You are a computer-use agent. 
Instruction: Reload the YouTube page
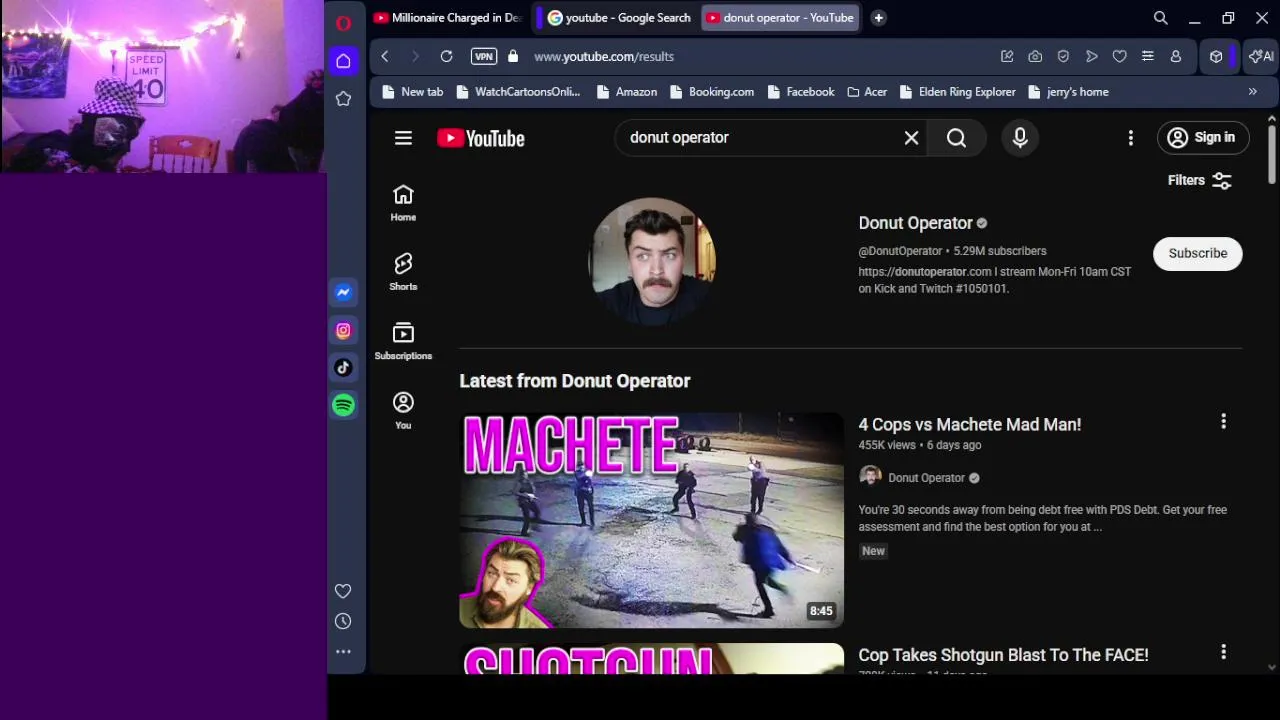pyautogui.click(x=446, y=57)
